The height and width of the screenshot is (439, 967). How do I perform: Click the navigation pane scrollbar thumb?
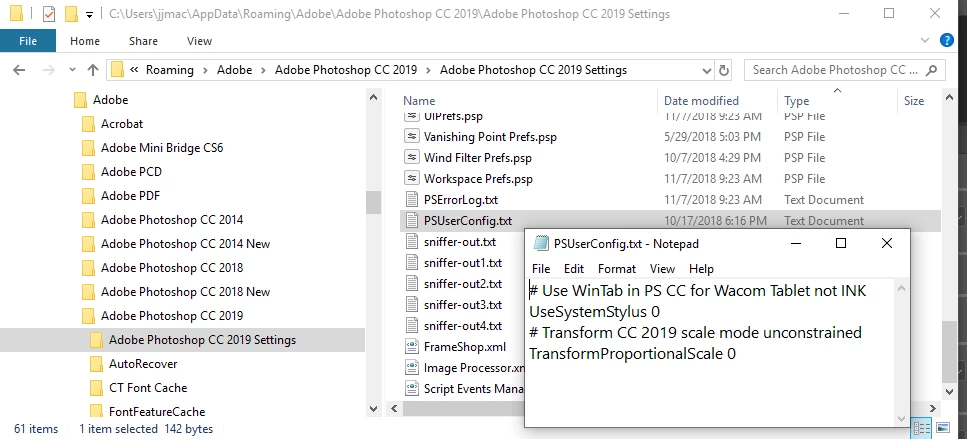(373, 203)
